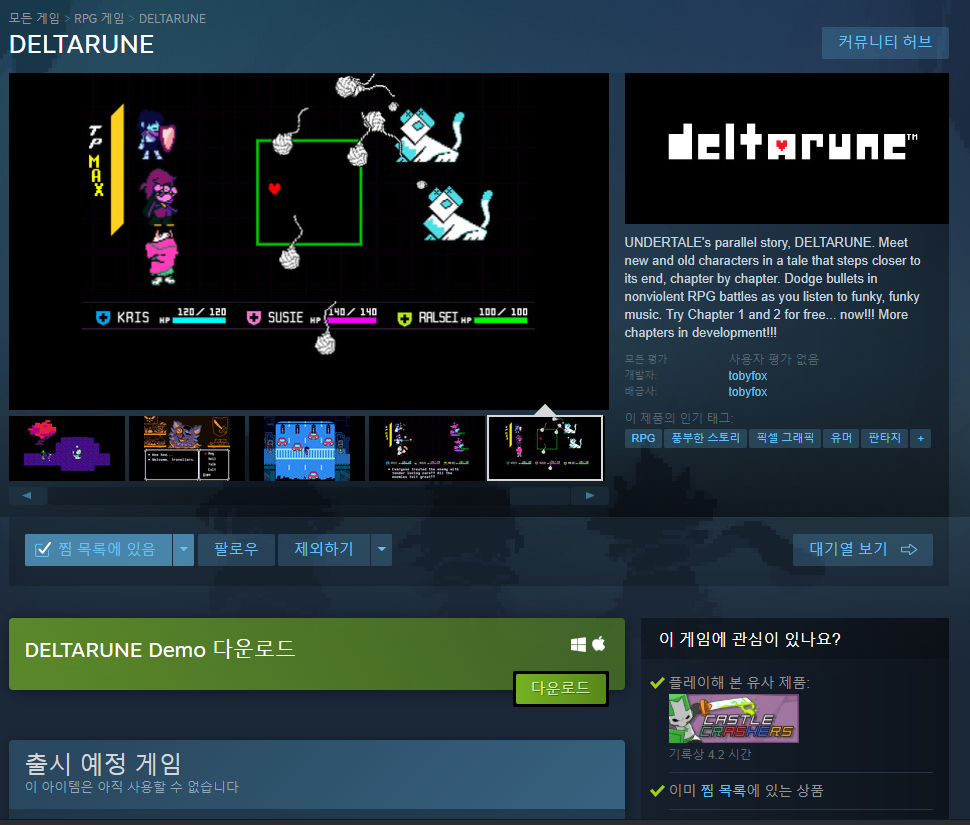Select the pink tree screenshot thumbnail
This screenshot has width=970, height=825.
point(67,448)
